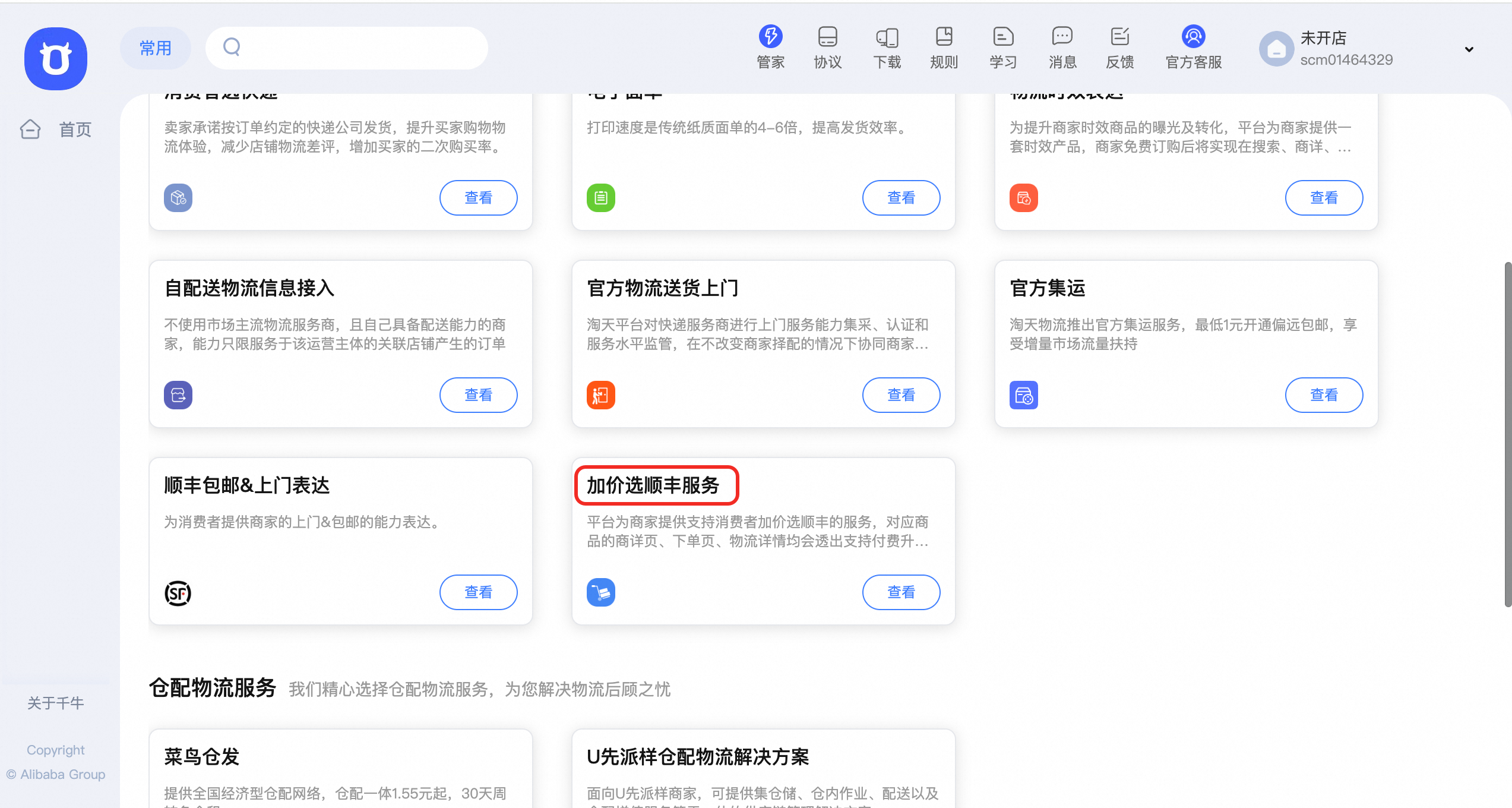Screen dimensions: 1512x808
Task: Click the 自配送物流信息接入 card icon
Action: (178, 395)
